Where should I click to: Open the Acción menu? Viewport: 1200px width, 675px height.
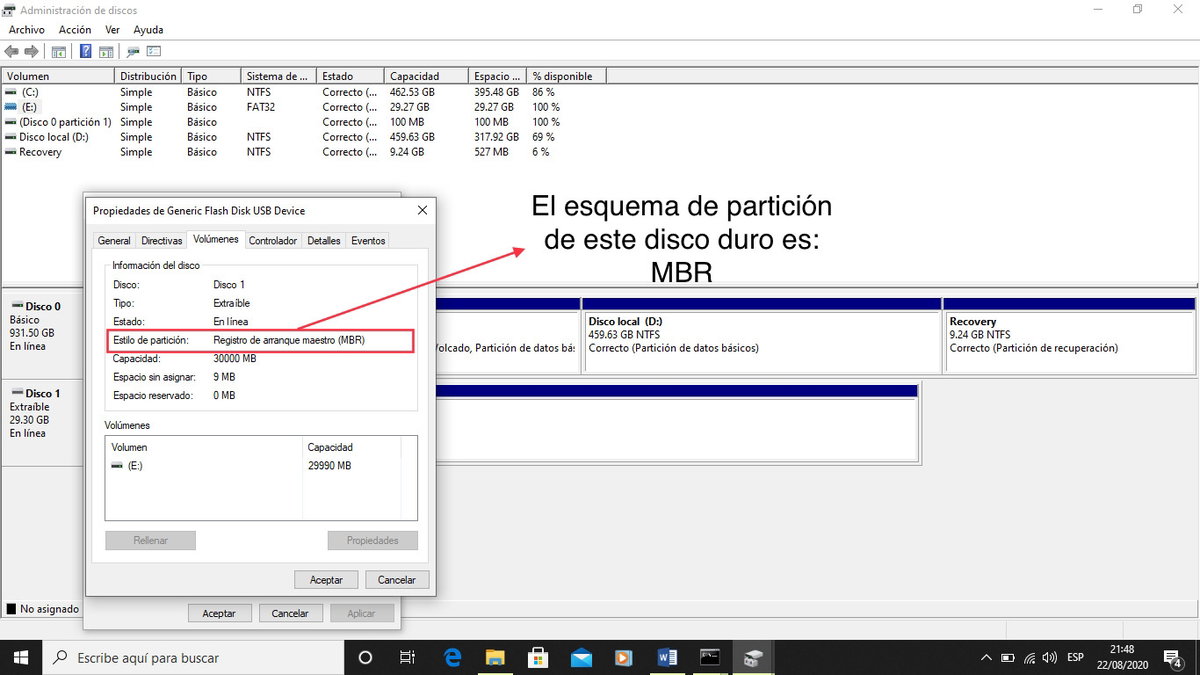pos(75,30)
